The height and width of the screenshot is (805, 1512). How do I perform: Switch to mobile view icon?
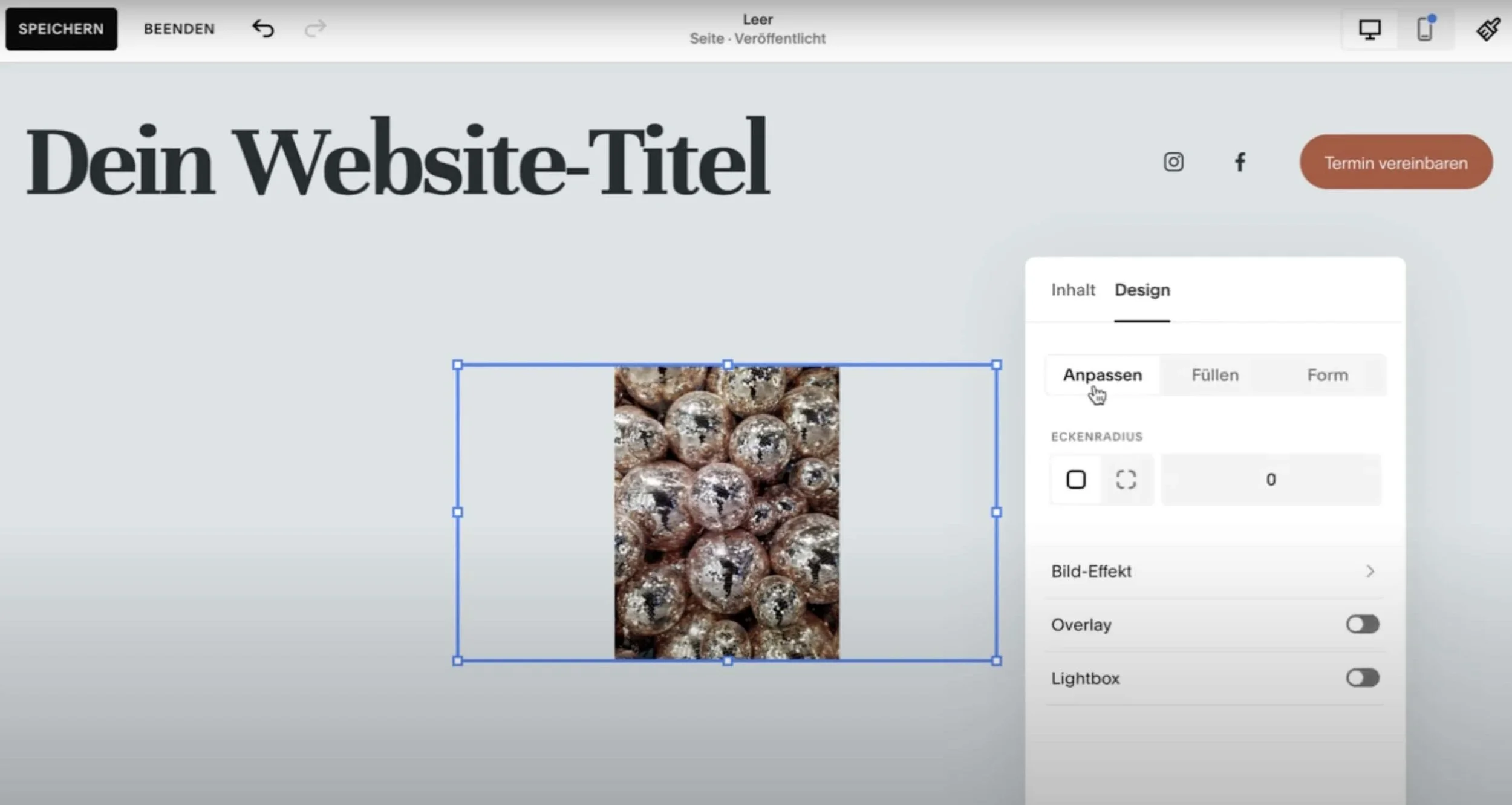click(x=1424, y=29)
